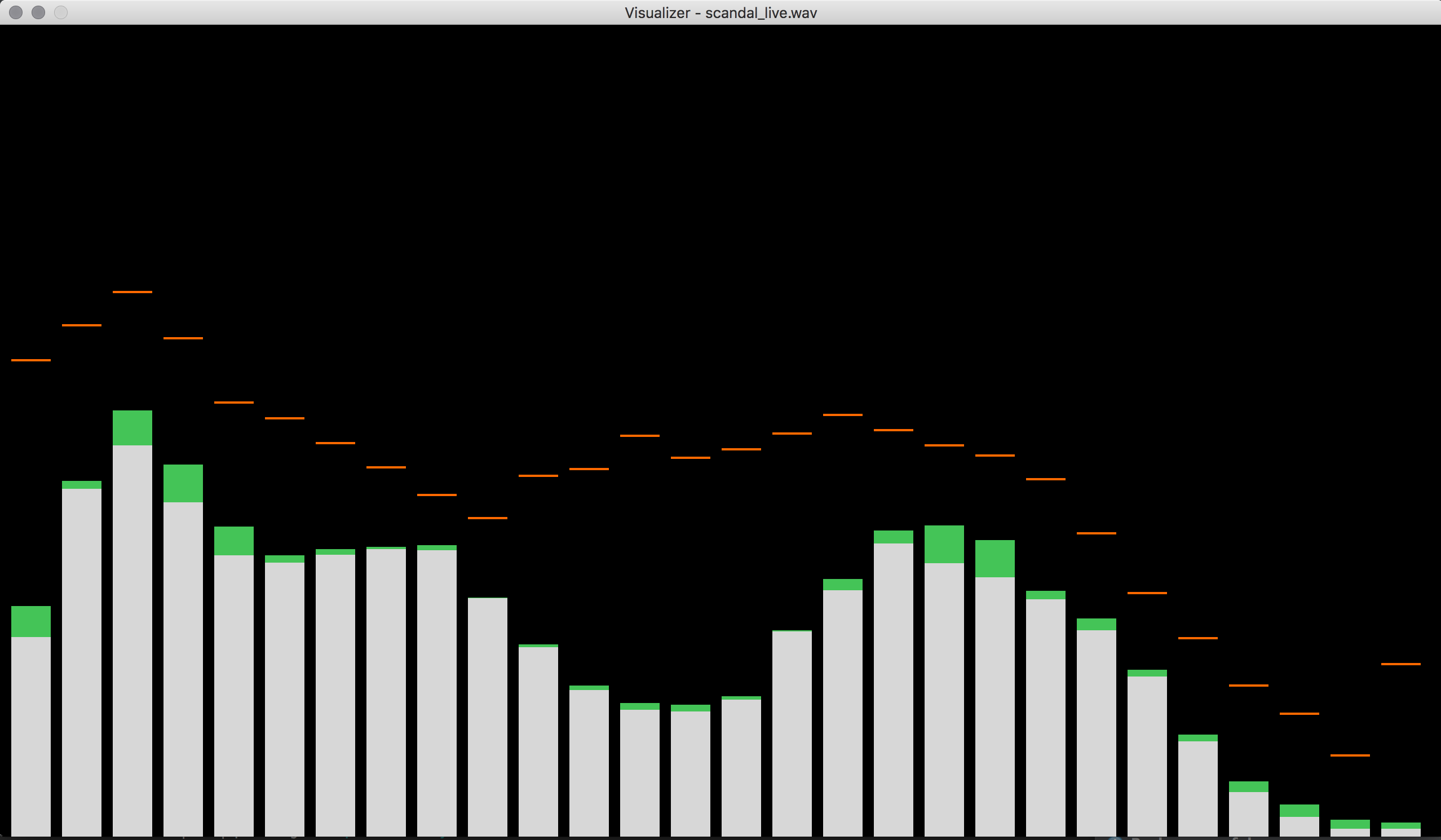Viewport: 1441px width, 840px height.
Task: Click the highest orange marker in the right half
Action: (842, 414)
